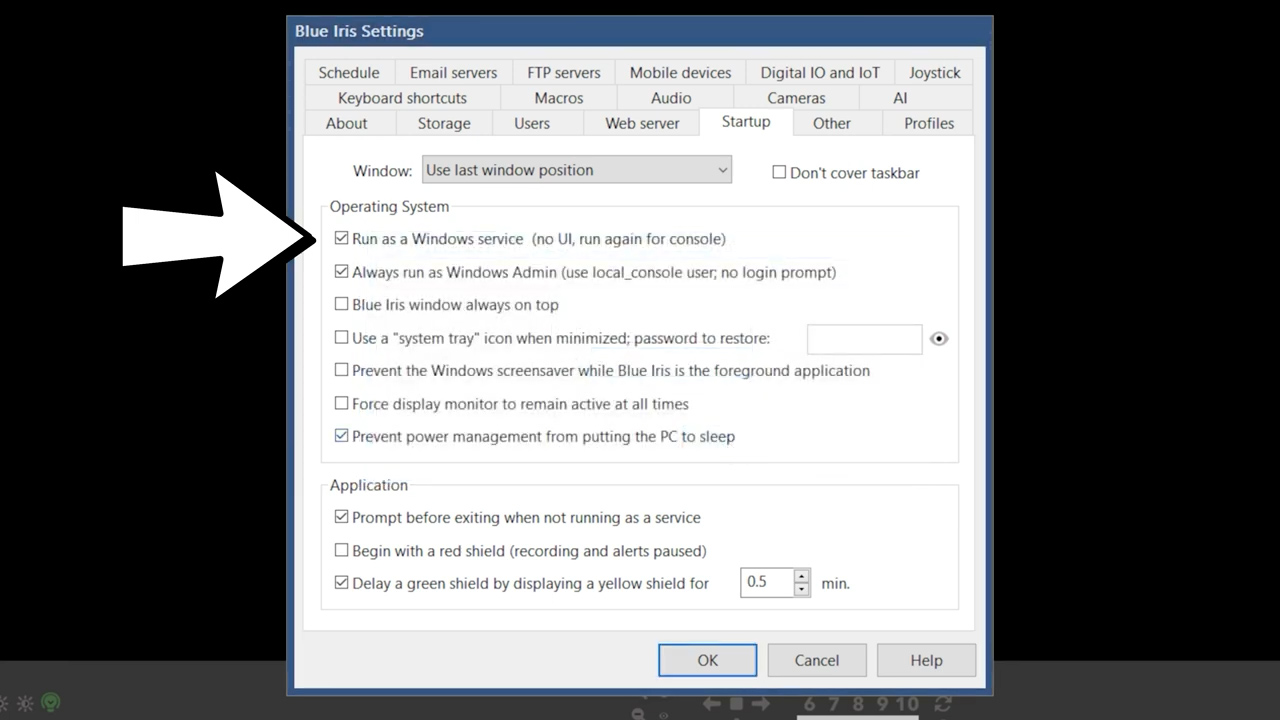Open the Keyboard shortcuts tab
The height and width of the screenshot is (720, 1280).
[x=402, y=98]
